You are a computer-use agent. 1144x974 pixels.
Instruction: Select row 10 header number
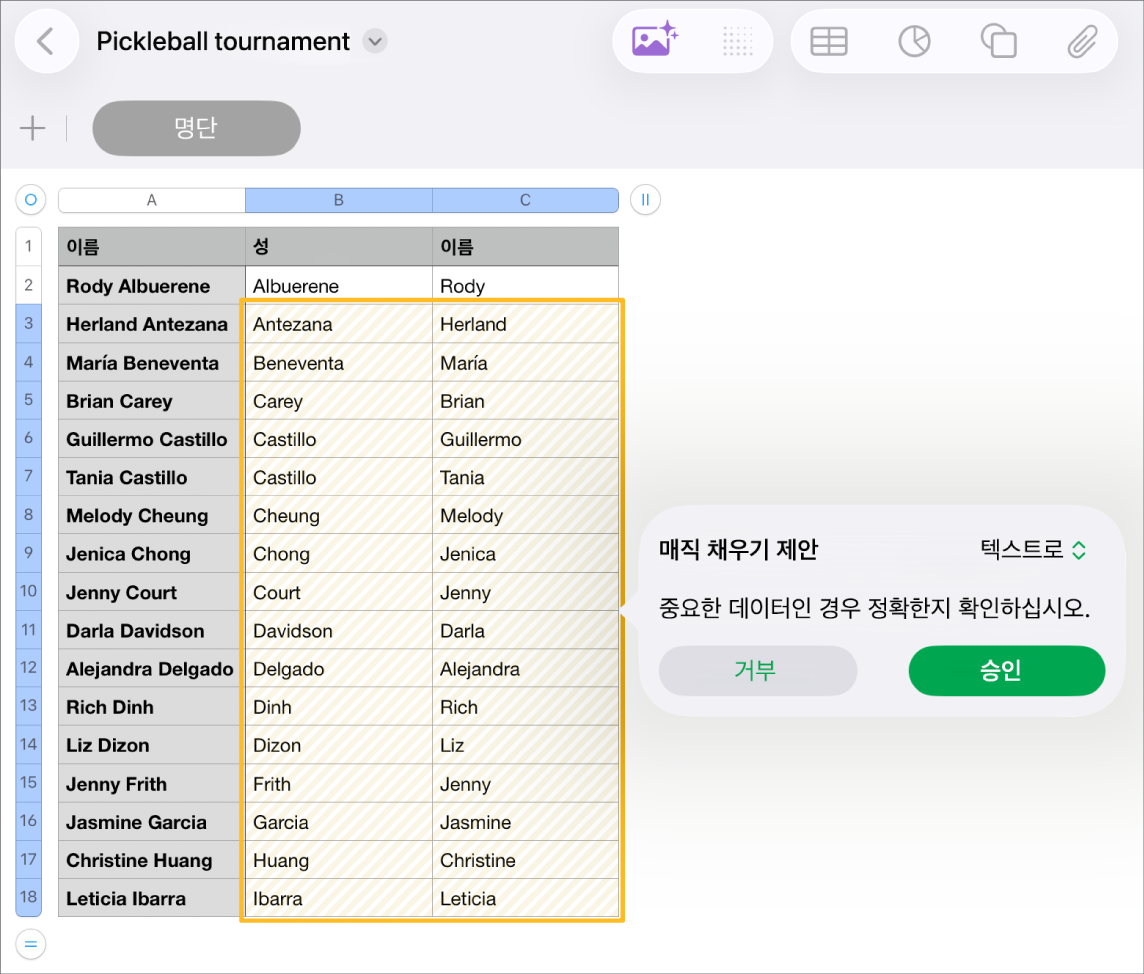pos(28,591)
